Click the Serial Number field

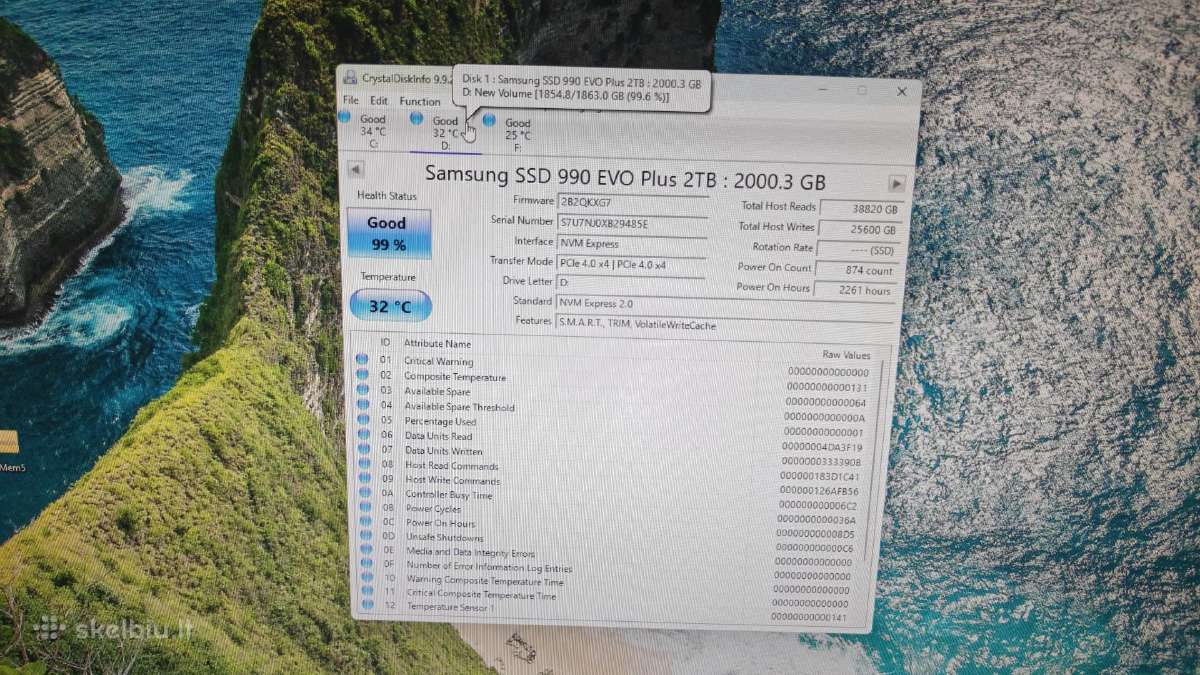631,223
